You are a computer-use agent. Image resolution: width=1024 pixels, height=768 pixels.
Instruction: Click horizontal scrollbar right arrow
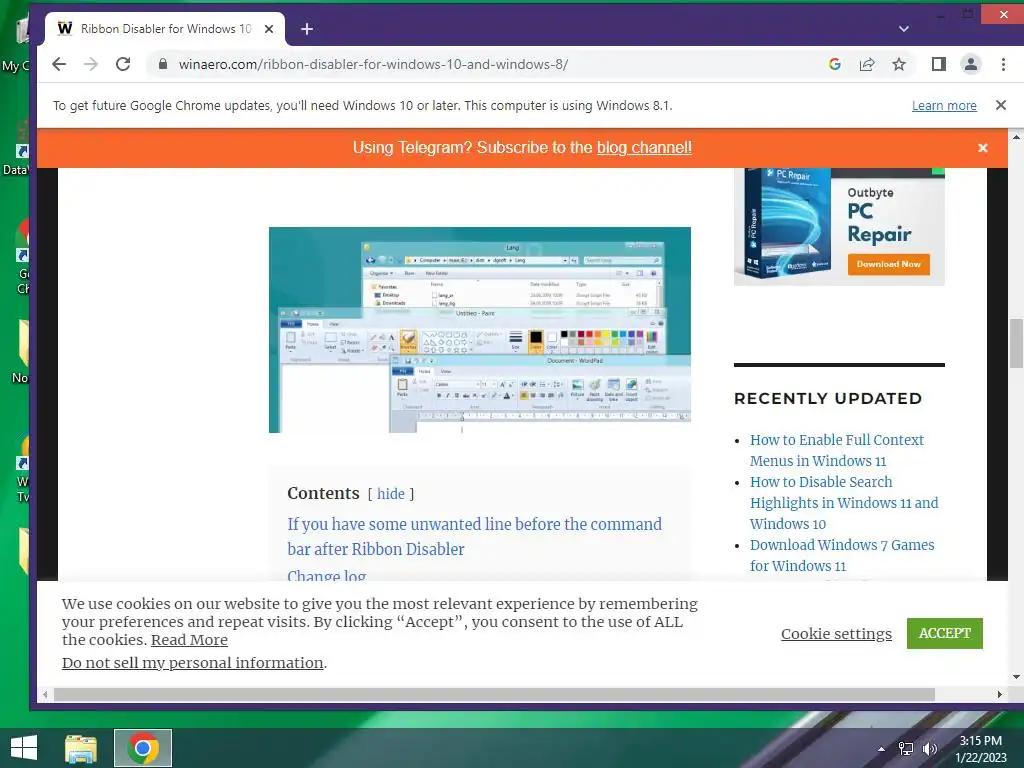[x=999, y=694]
